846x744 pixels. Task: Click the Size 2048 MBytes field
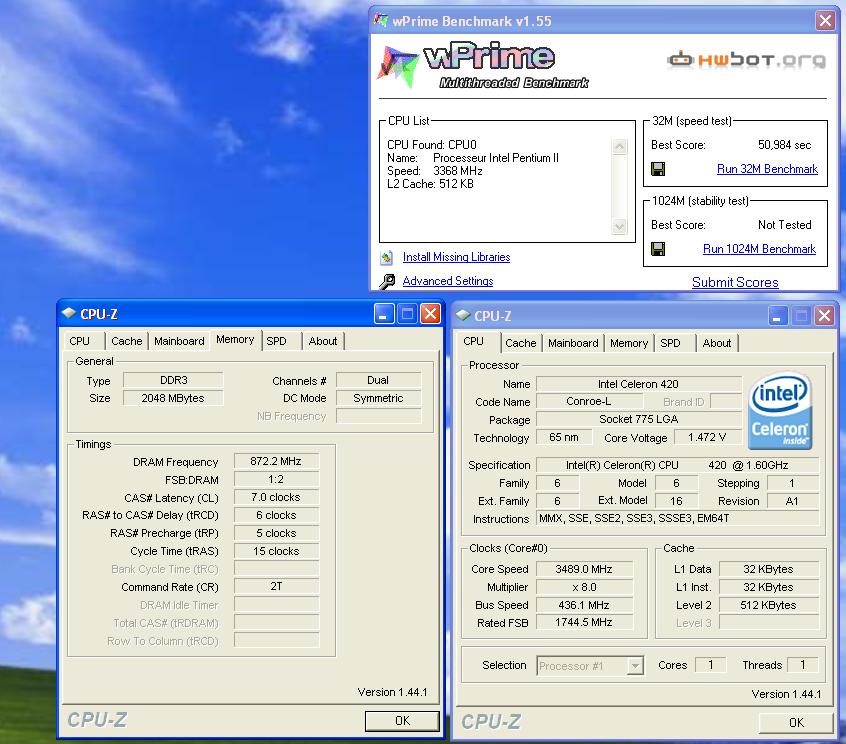(173, 398)
